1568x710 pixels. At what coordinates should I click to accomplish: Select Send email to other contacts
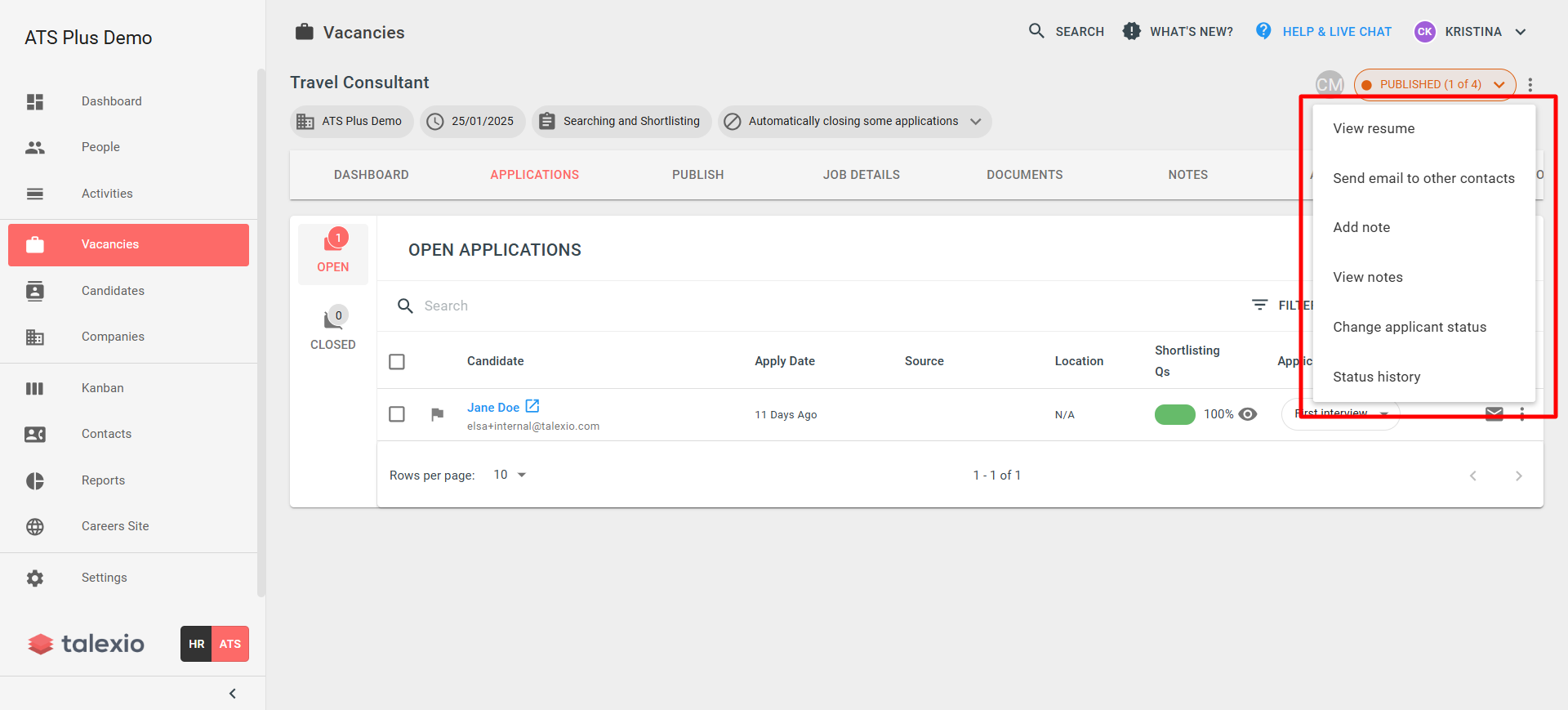pos(1424,178)
